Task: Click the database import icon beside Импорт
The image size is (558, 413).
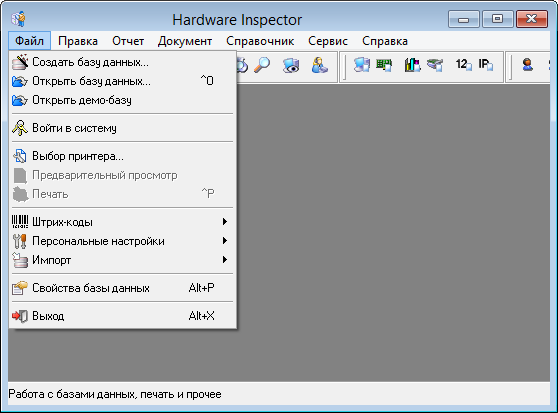Action: pyautogui.click(x=20, y=260)
